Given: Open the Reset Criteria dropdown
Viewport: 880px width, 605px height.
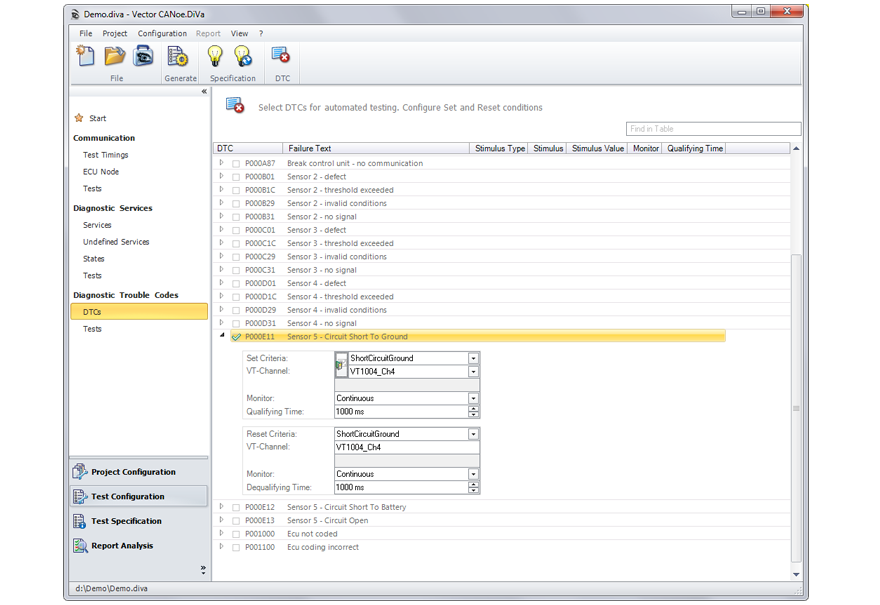Looking at the screenshot, I should [x=474, y=434].
